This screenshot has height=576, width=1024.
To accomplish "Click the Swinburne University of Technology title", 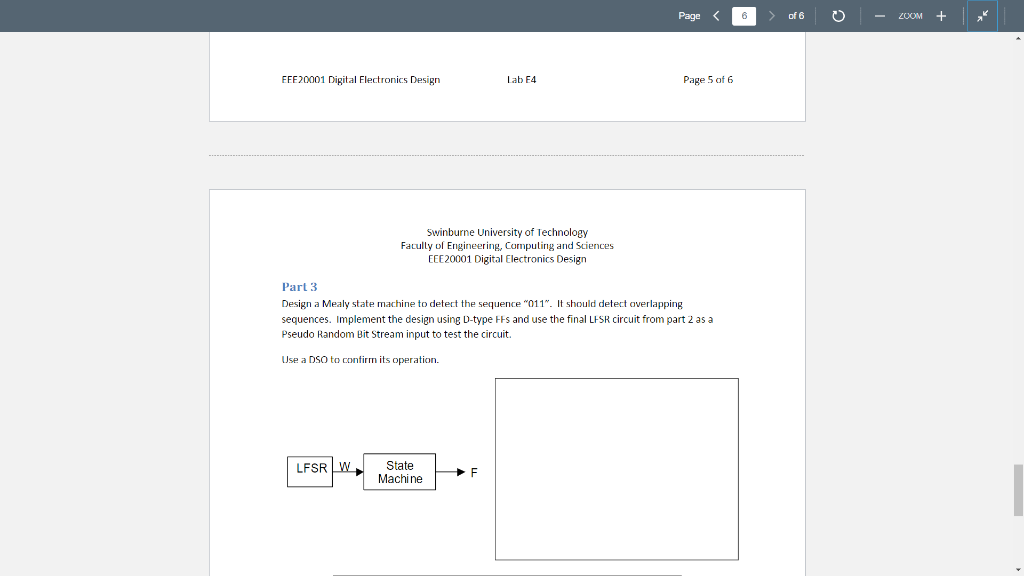I will 507,231.
